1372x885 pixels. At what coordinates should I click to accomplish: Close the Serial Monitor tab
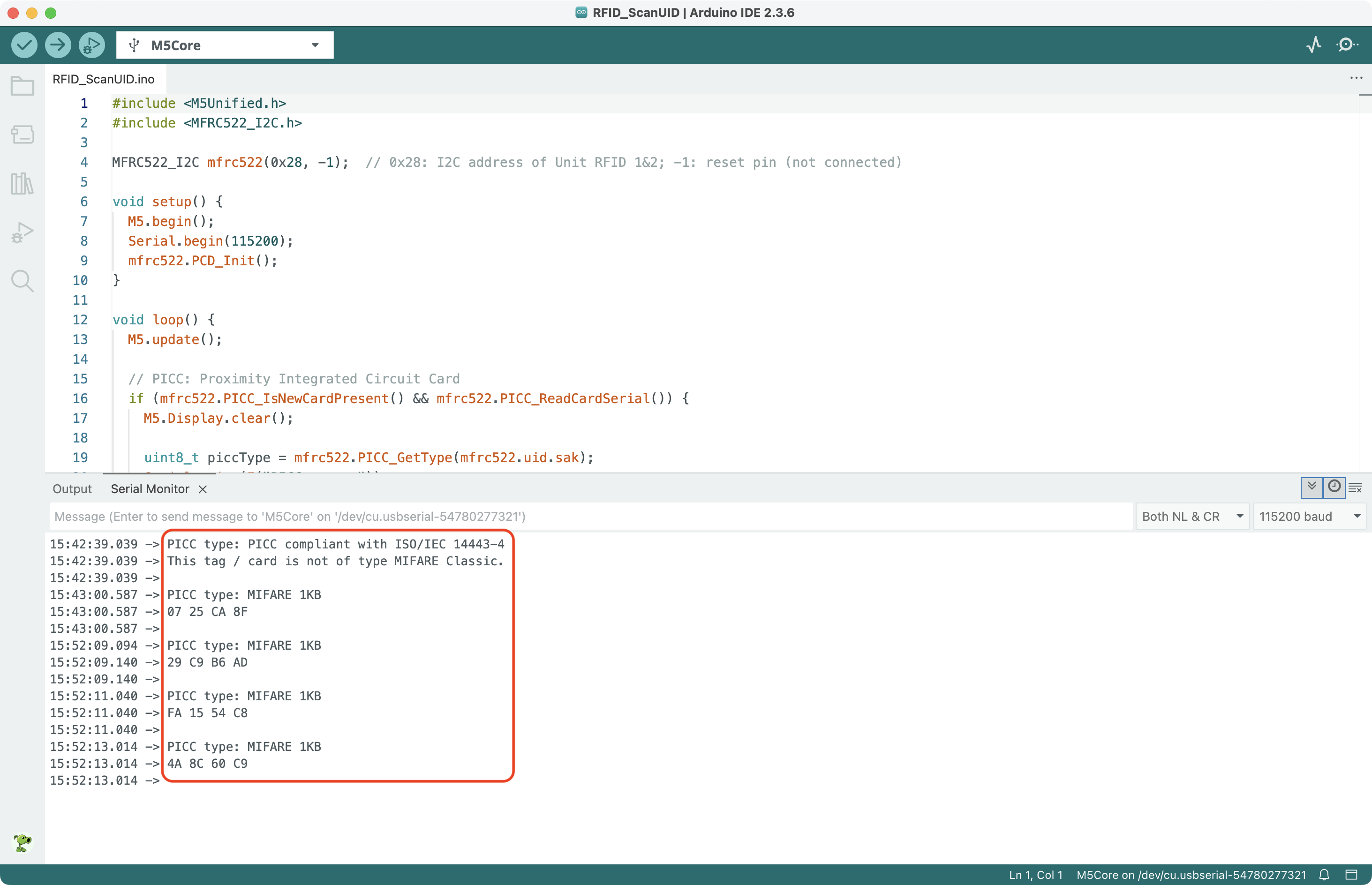pyautogui.click(x=202, y=489)
